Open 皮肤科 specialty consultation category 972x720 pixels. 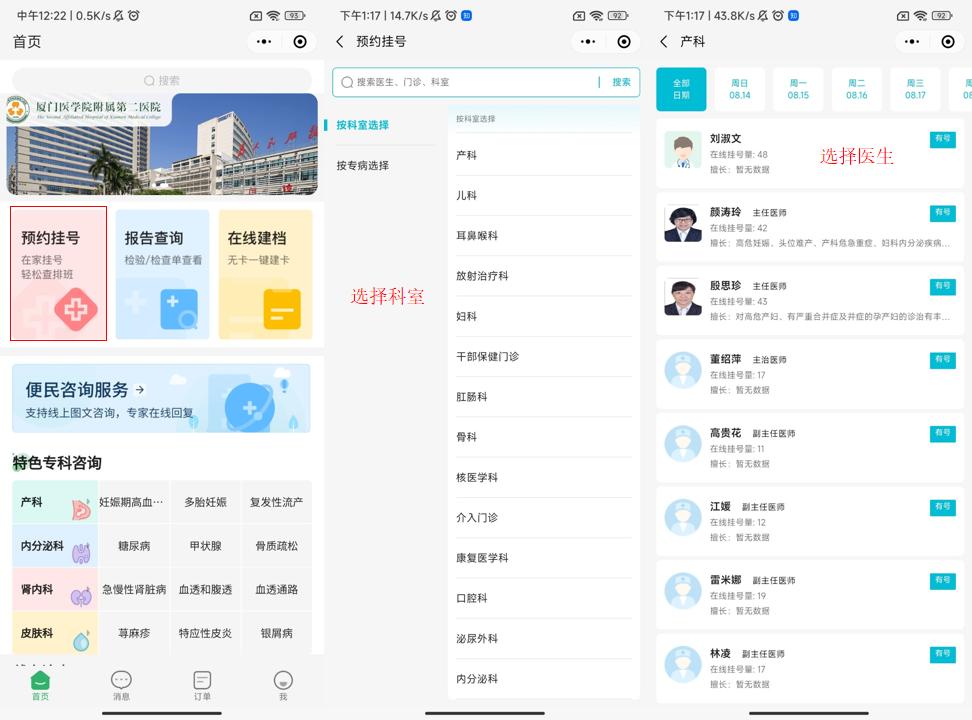coord(55,633)
